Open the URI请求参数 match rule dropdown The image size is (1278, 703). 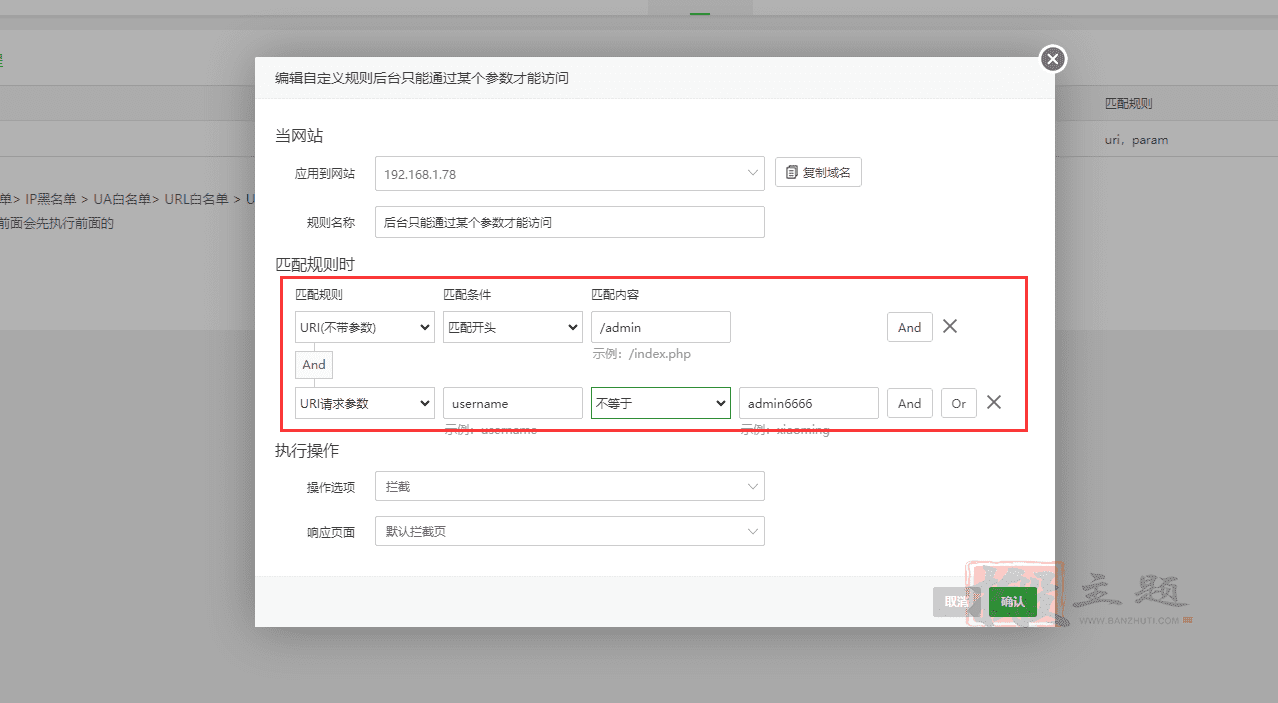[365, 403]
